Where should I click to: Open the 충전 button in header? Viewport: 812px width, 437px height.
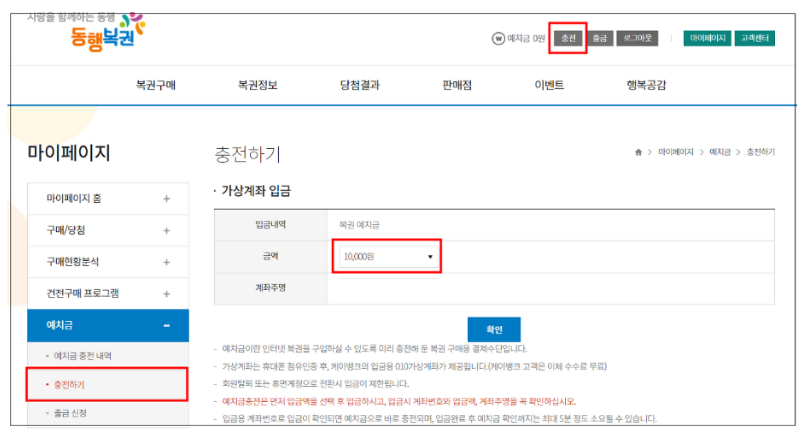(x=568, y=38)
